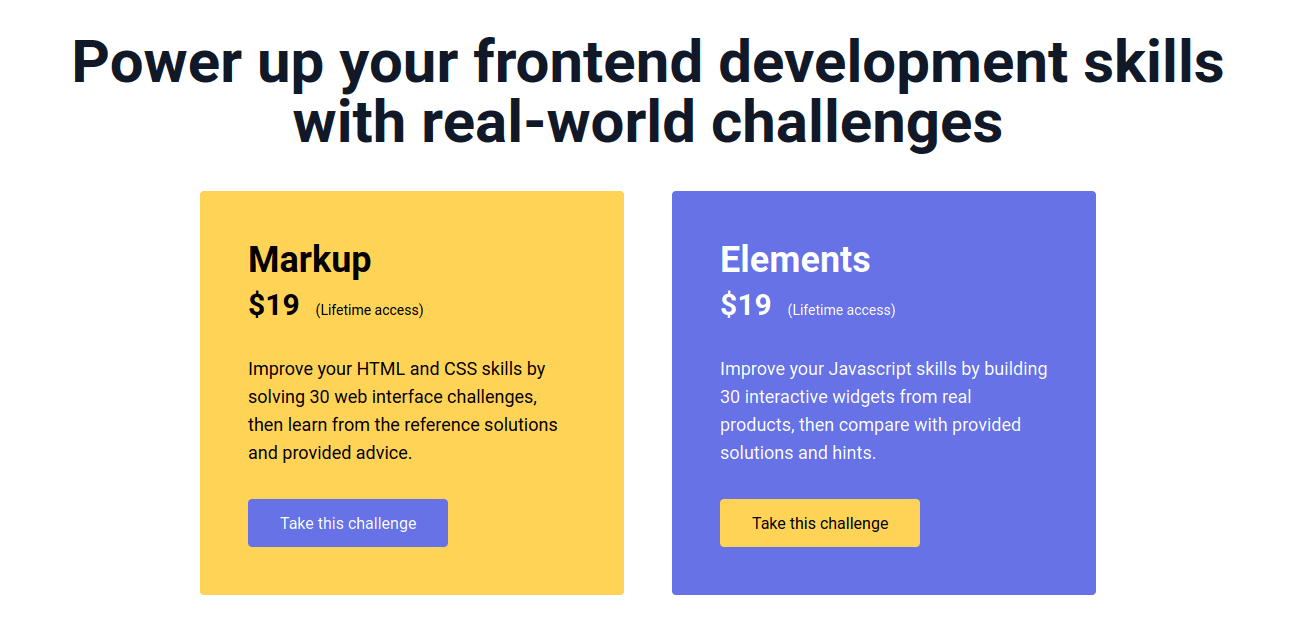Screen dimensions: 1294x644
Task: Click 'Improve your HTML and CSS skills' text
Action: [396, 369]
